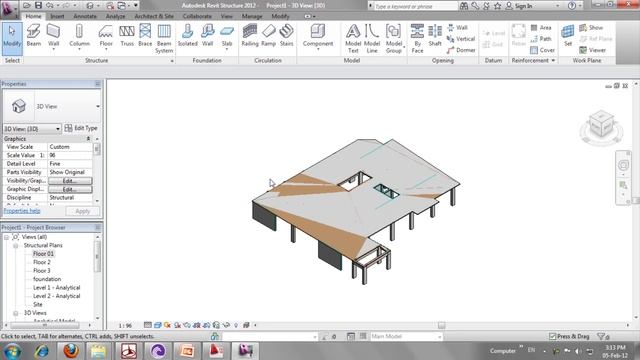The width and height of the screenshot is (640, 360).
Task: Select the Ramp tool
Action: (x=269, y=36)
